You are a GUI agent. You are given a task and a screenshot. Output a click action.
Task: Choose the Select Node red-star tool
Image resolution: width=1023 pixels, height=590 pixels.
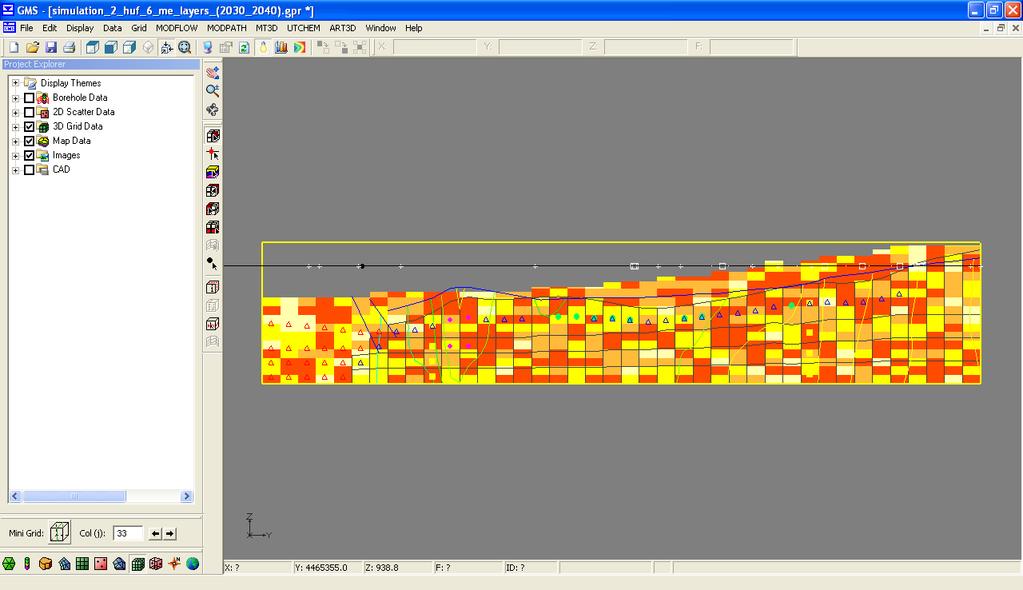(213, 154)
